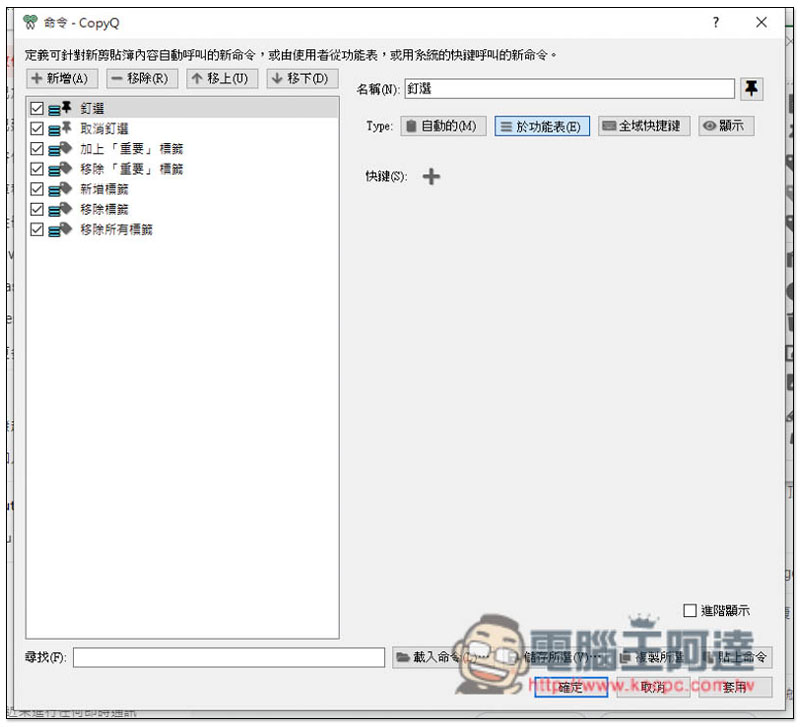Image resolution: width=800 pixels, height=727 pixels.
Task: Focus the 名稱(N) name input field
Action: (569, 89)
